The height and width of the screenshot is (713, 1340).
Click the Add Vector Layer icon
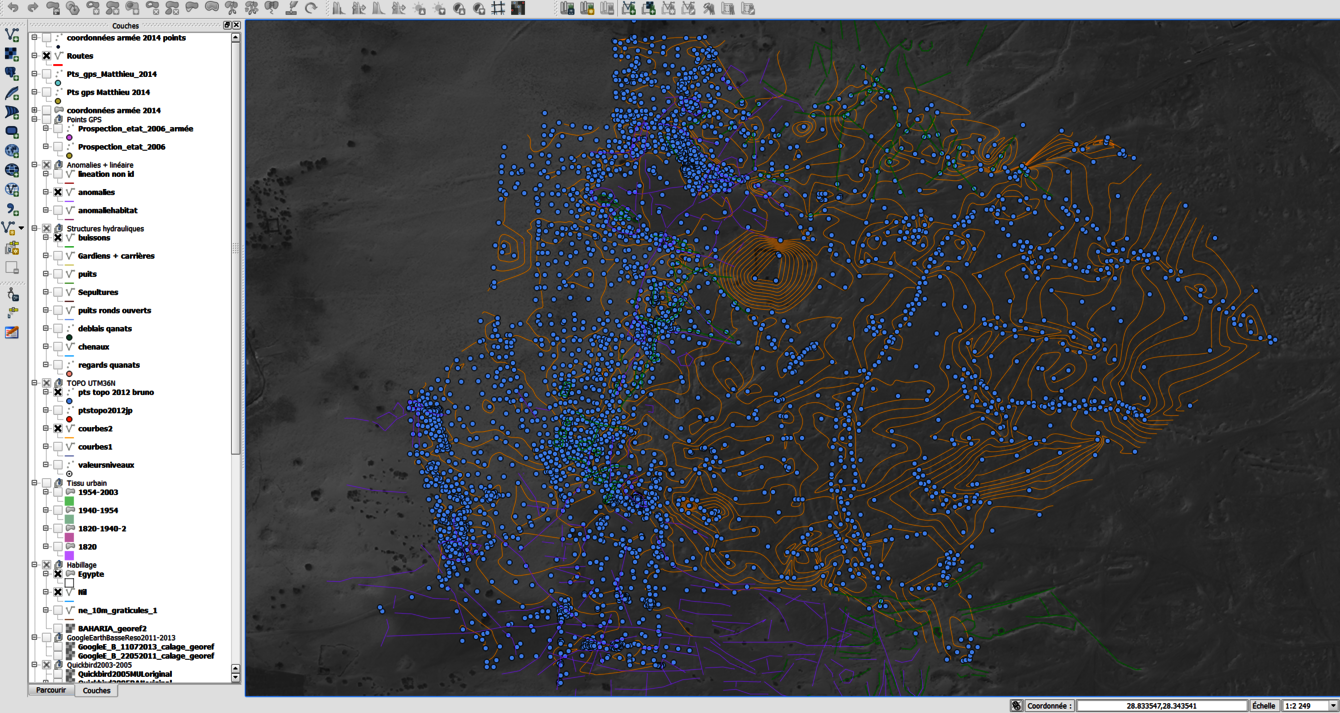point(12,35)
